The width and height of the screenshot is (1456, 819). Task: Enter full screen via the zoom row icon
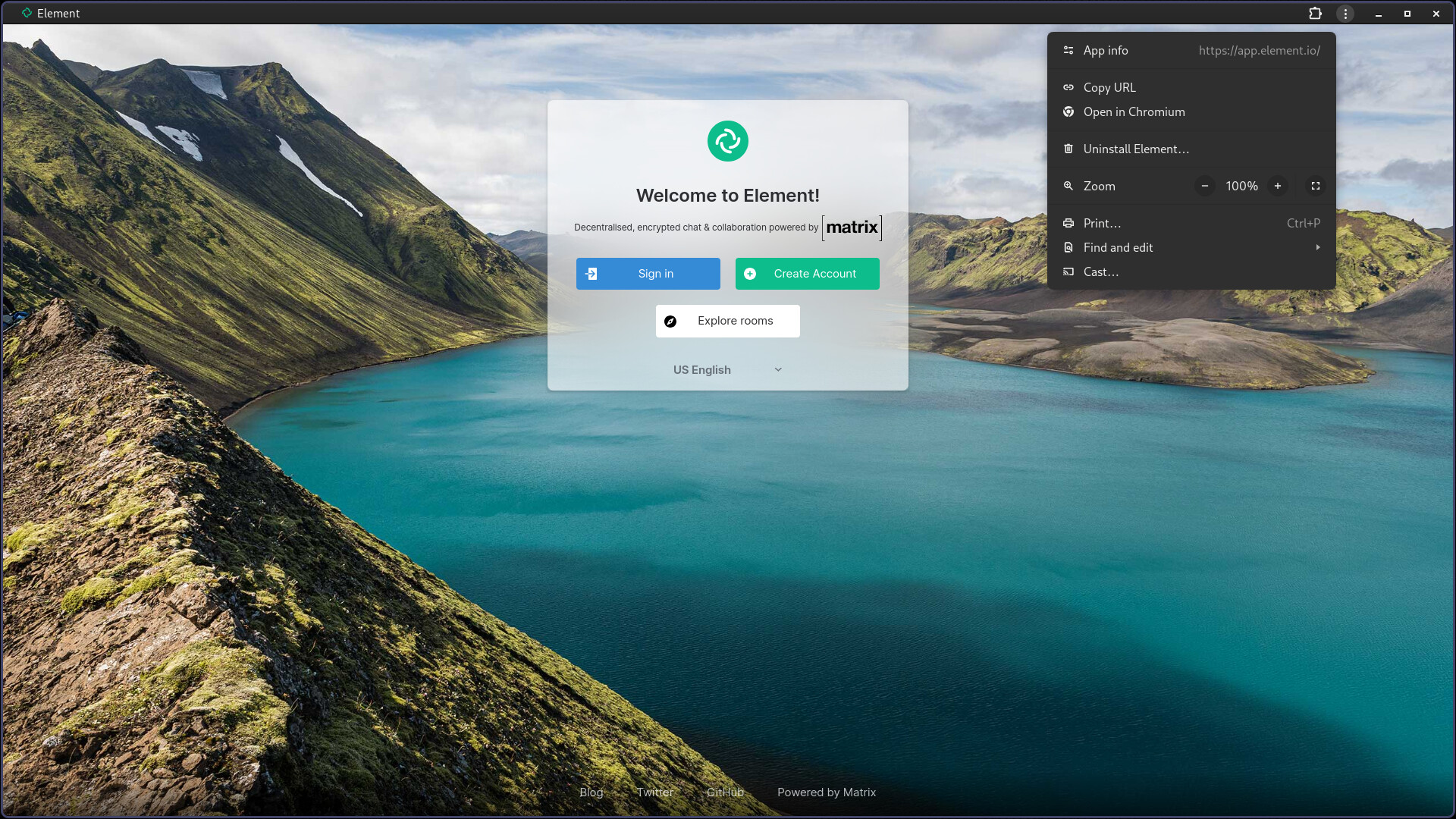[x=1316, y=186]
